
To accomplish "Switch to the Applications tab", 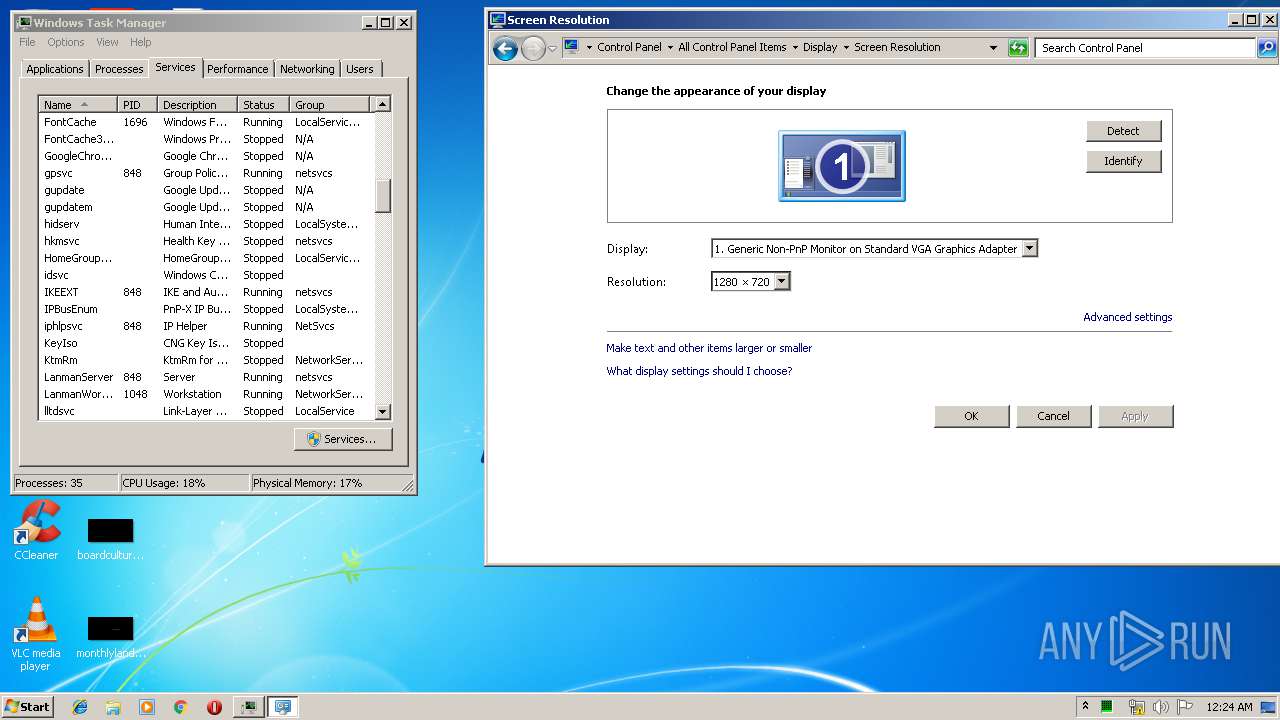I will pyautogui.click(x=54, y=69).
